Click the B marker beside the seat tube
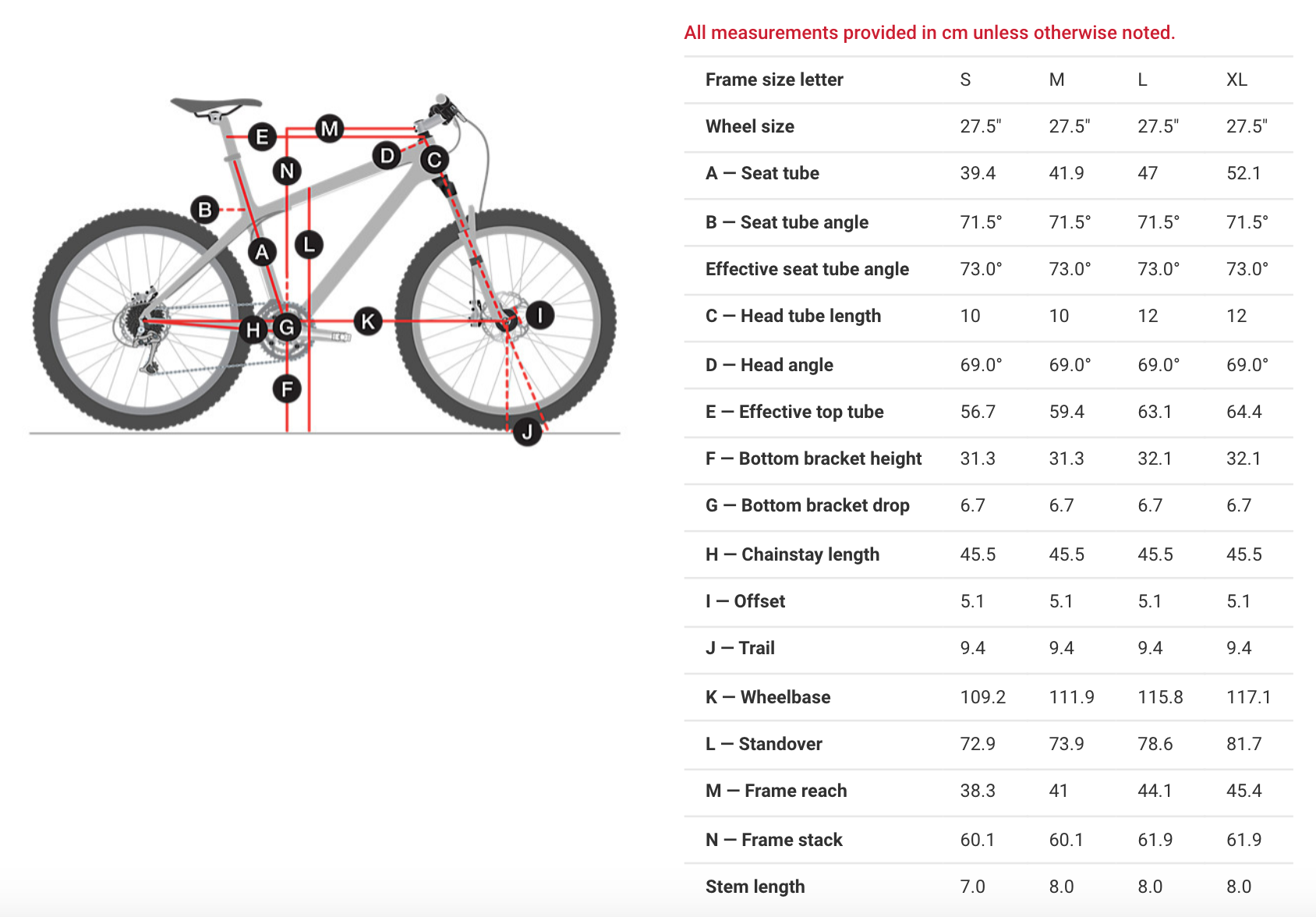Screen dimensions: 1316x917 (205, 209)
